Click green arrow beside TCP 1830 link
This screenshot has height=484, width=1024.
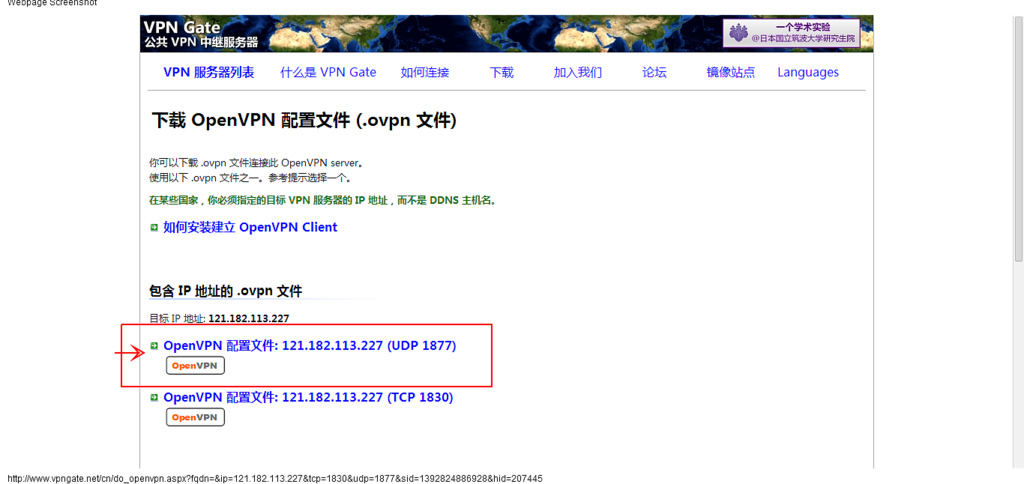[x=154, y=397]
